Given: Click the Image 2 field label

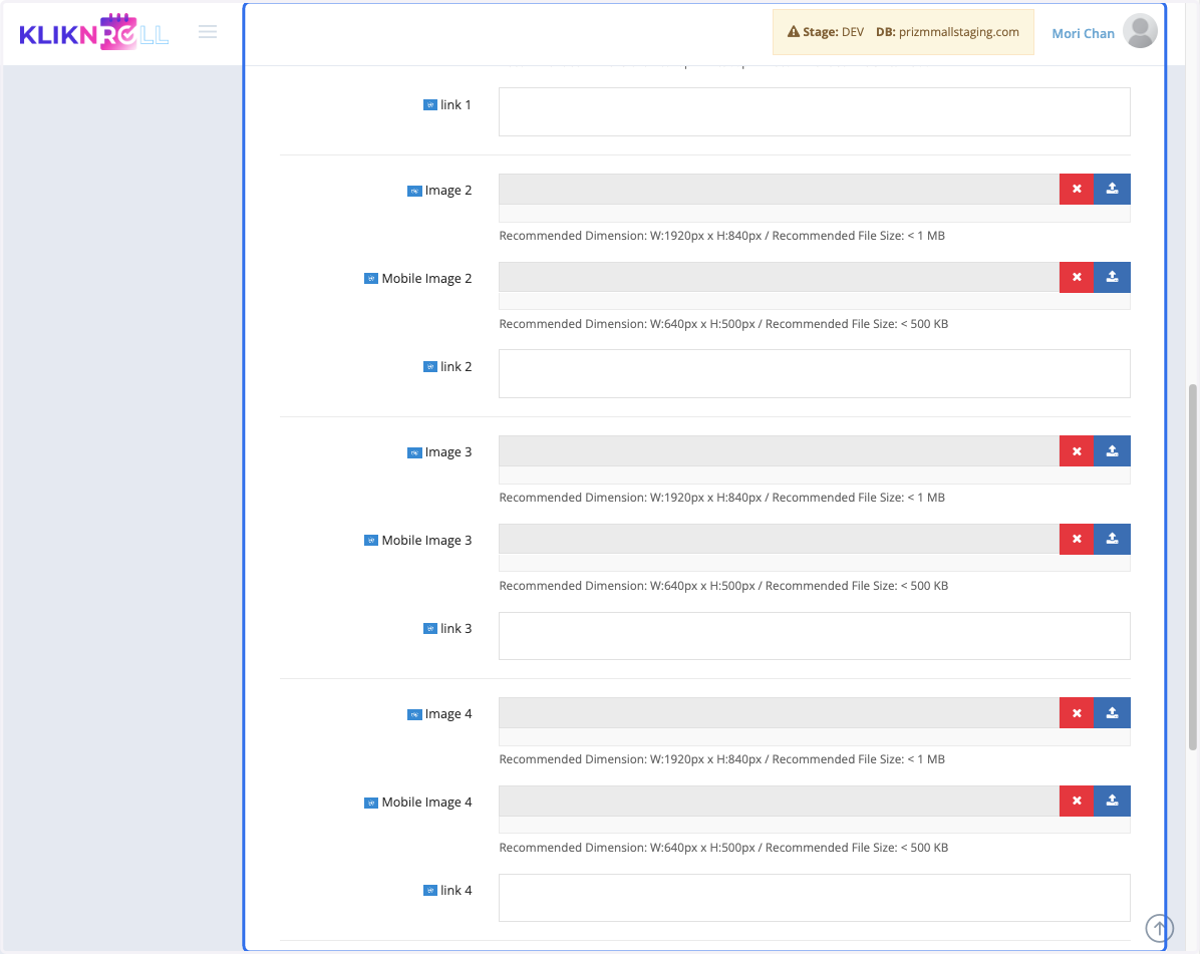Looking at the screenshot, I should coord(448,191).
